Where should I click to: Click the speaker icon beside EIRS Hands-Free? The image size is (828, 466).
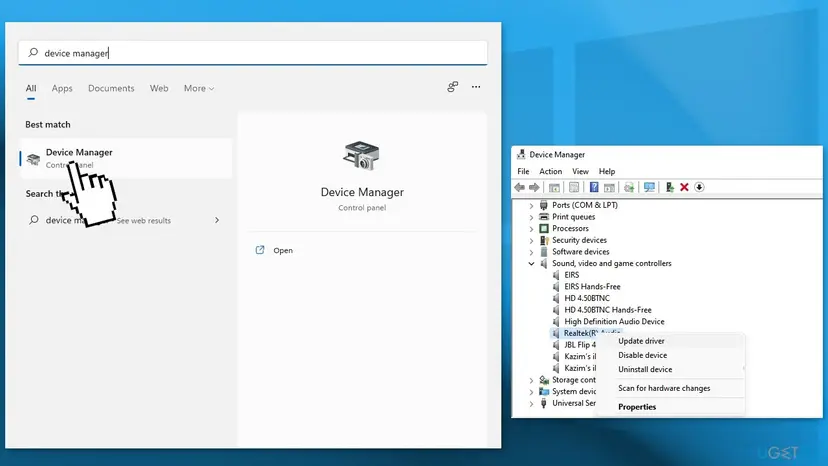[556, 286]
